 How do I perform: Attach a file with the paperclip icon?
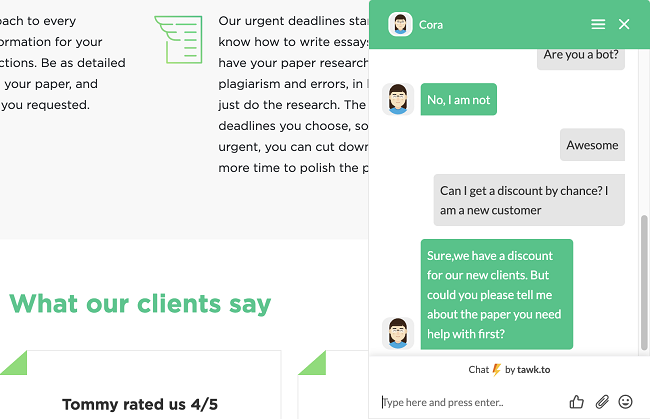(x=602, y=402)
